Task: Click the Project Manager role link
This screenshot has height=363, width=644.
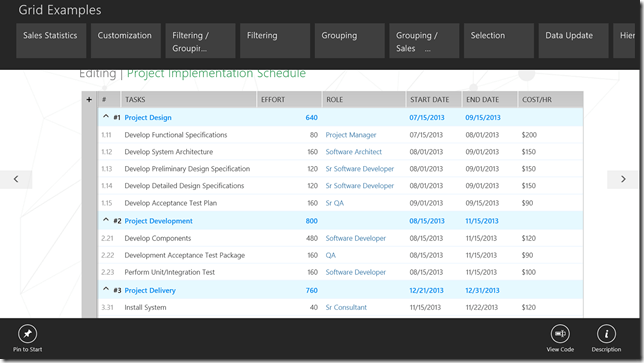Action: pos(351,135)
